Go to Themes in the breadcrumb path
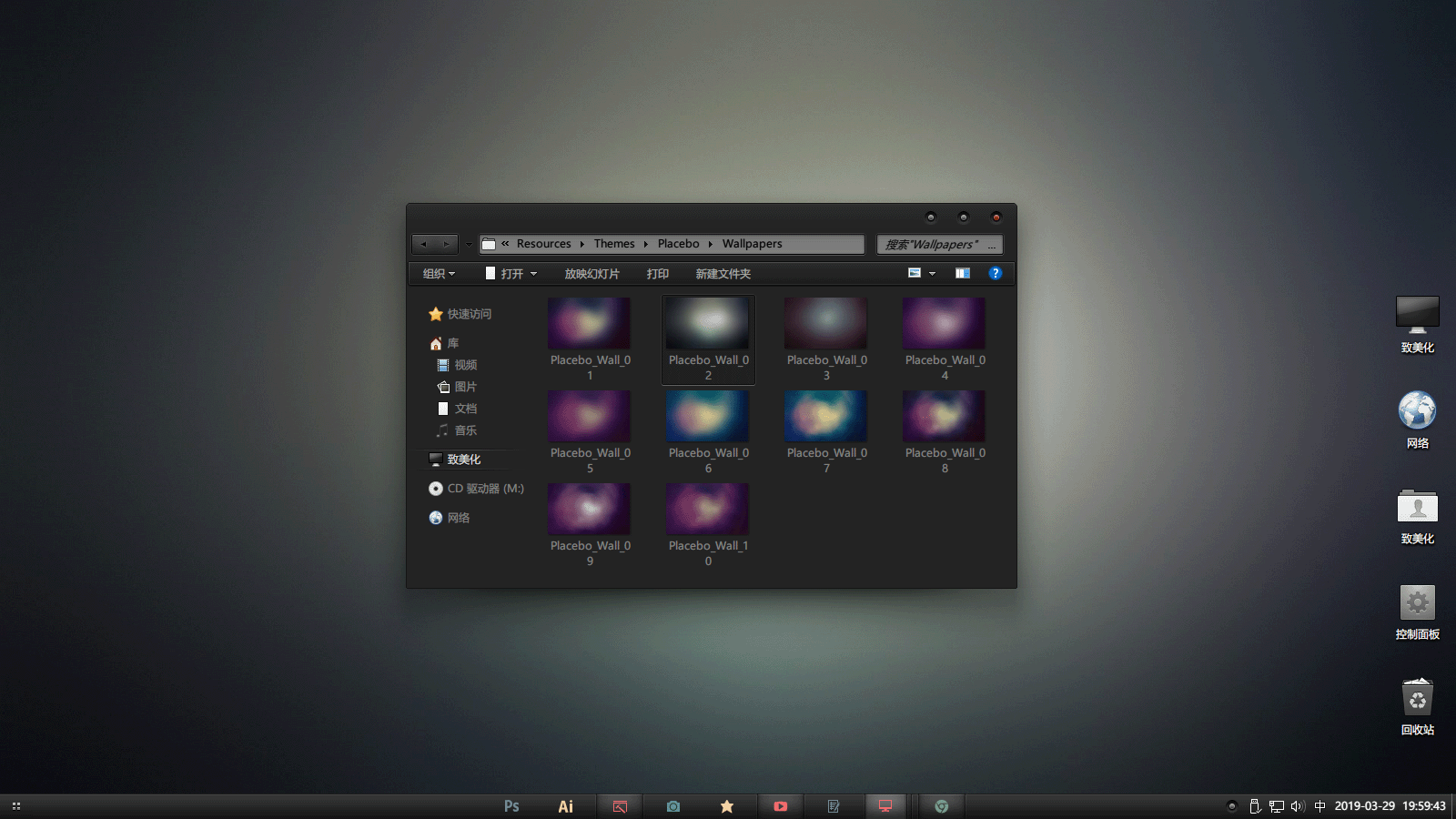1456x819 pixels. pos(614,244)
